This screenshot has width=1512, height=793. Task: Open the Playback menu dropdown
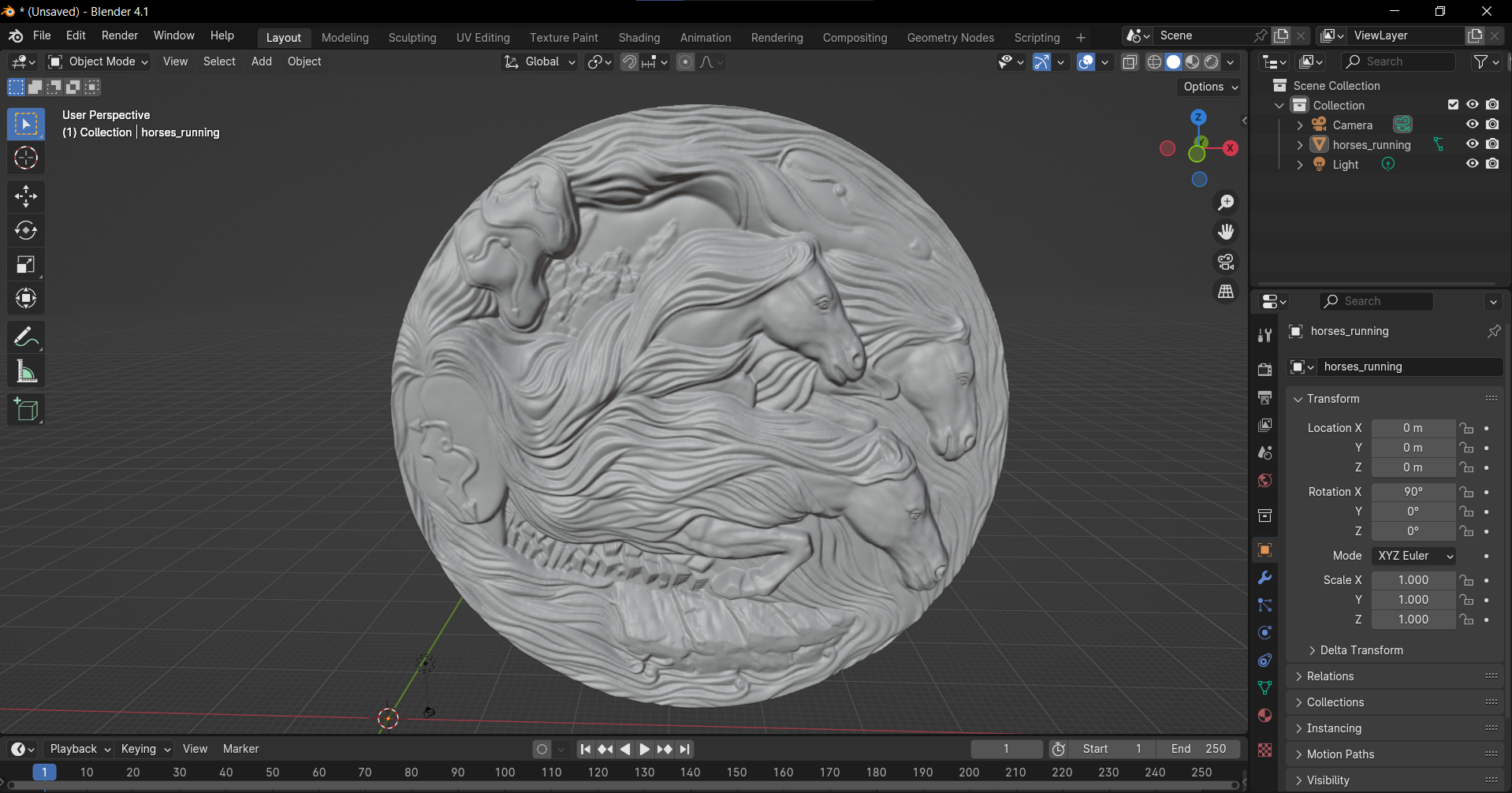tap(79, 749)
